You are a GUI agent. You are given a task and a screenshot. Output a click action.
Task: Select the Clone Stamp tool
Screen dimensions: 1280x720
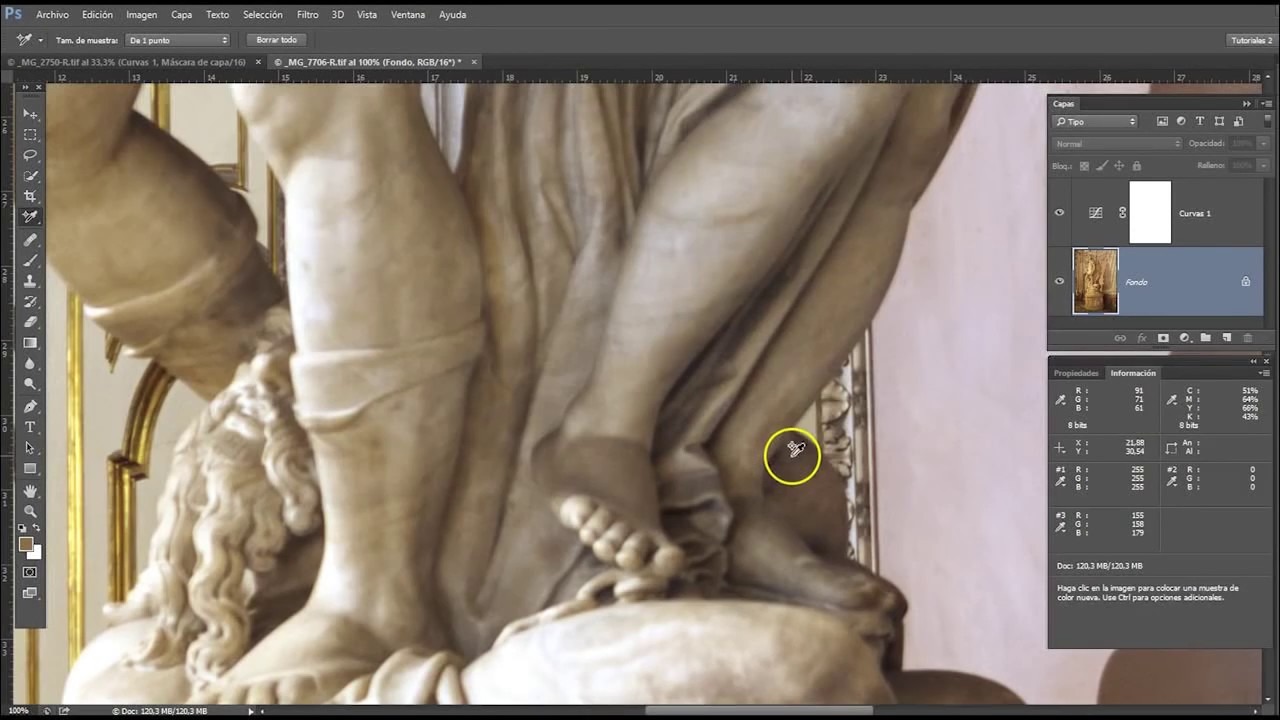30,281
